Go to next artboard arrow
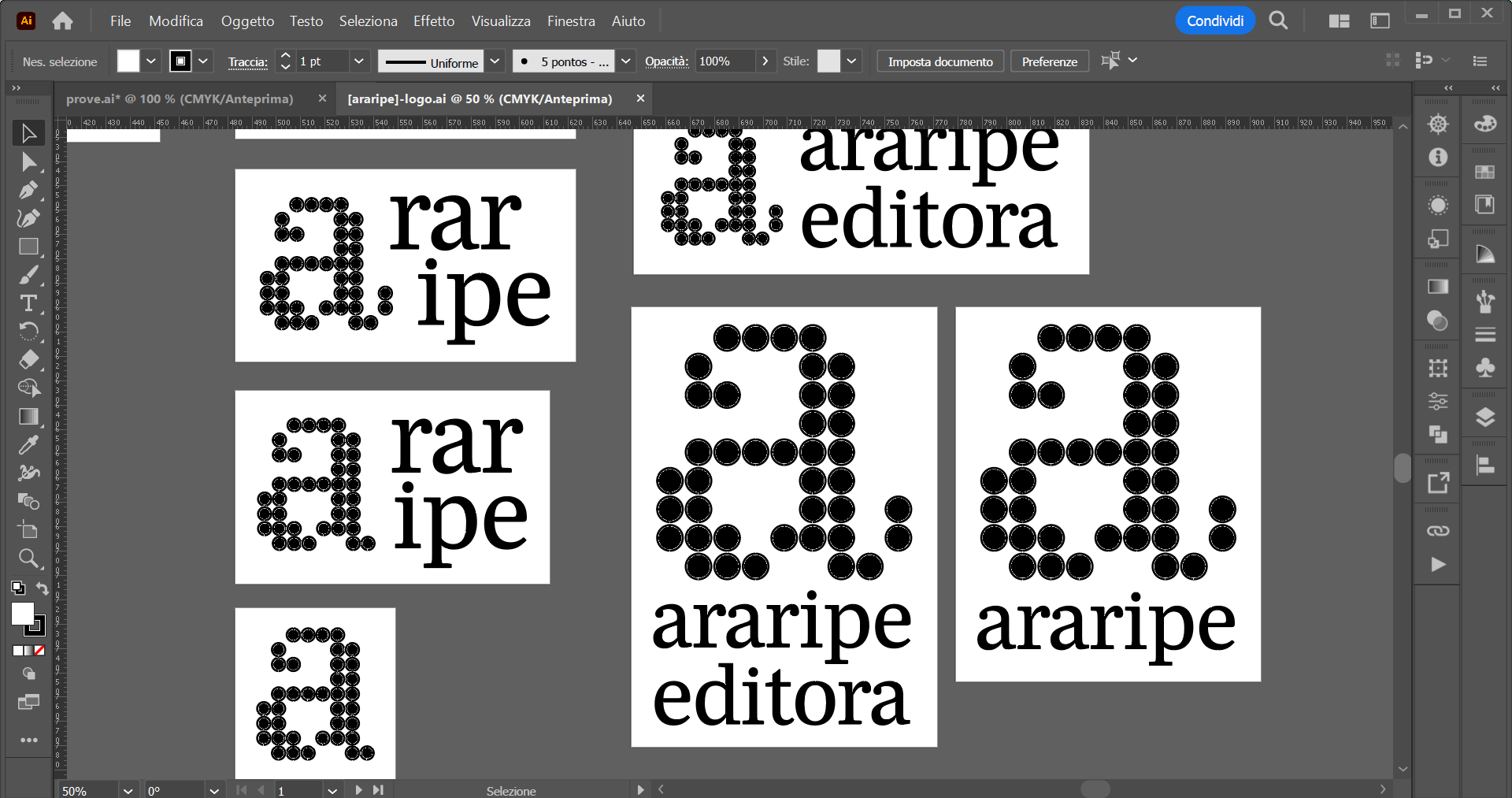1512x798 pixels. 359,790
